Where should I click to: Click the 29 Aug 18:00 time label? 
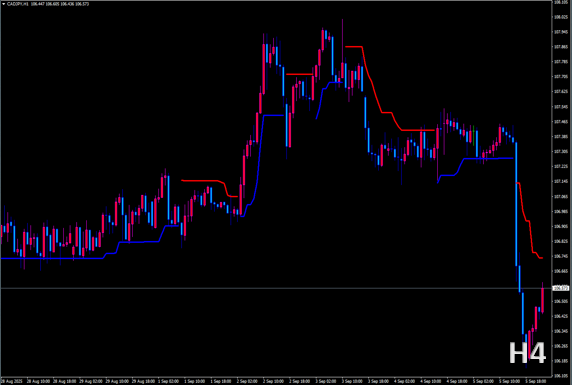(x=143, y=381)
